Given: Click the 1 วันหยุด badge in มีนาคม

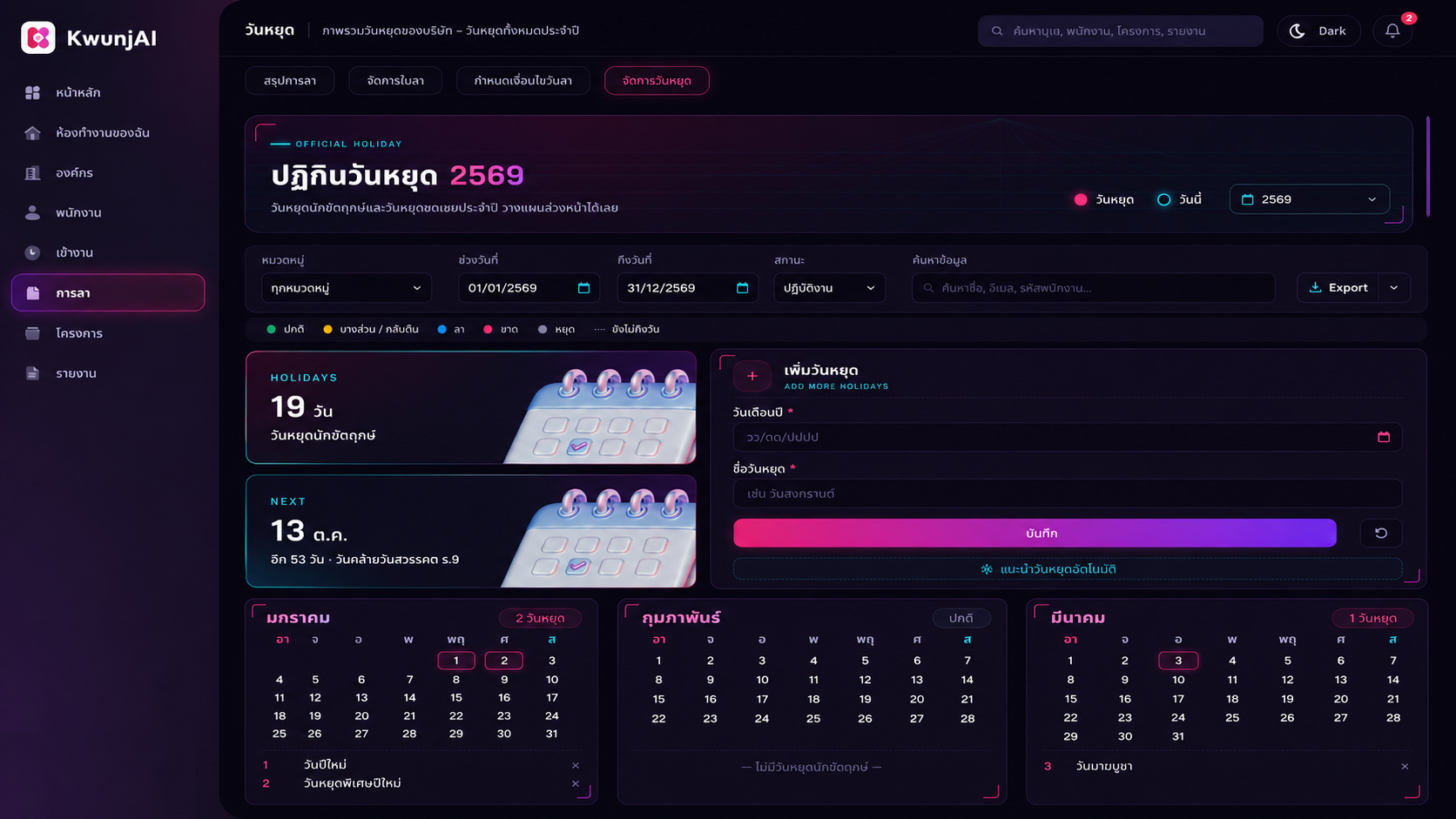Looking at the screenshot, I should coord(1372,618).
